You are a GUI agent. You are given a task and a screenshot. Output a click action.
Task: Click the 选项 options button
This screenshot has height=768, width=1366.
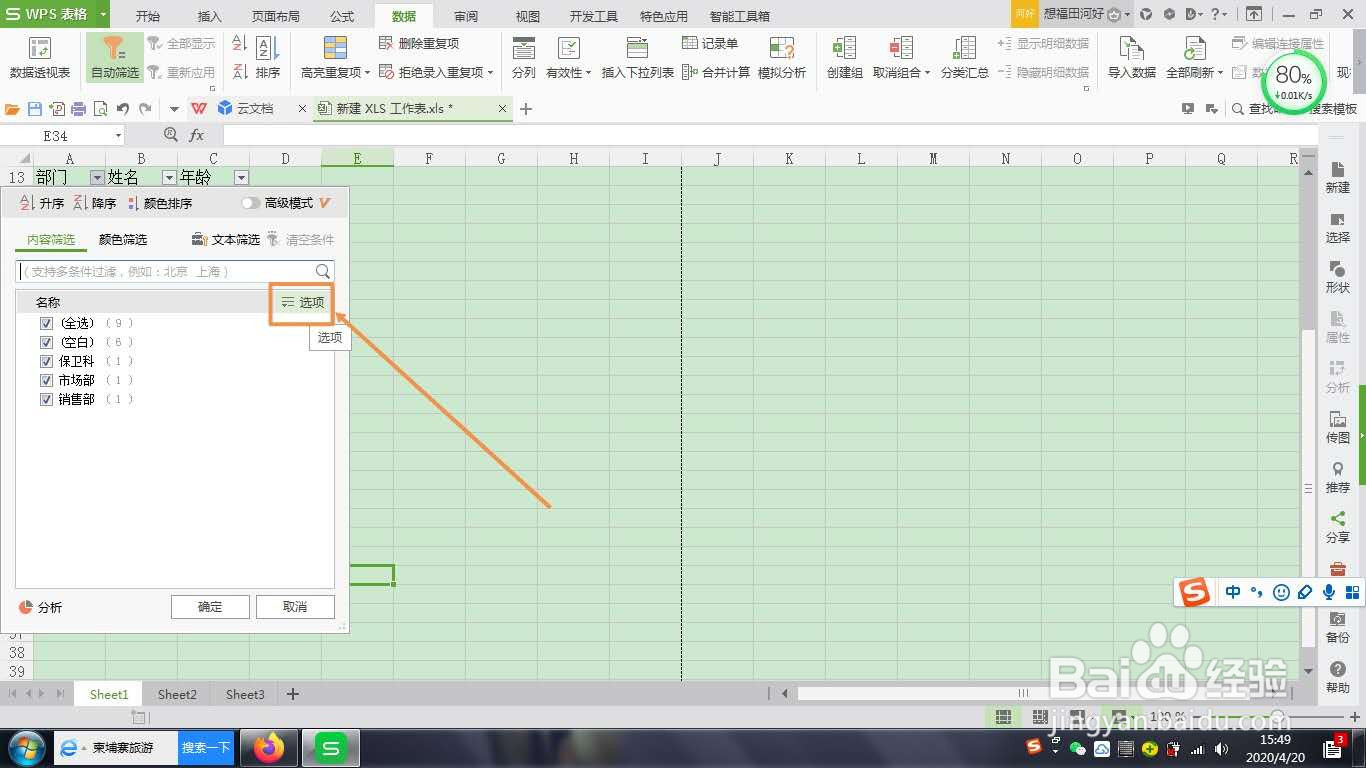(303, 302)
